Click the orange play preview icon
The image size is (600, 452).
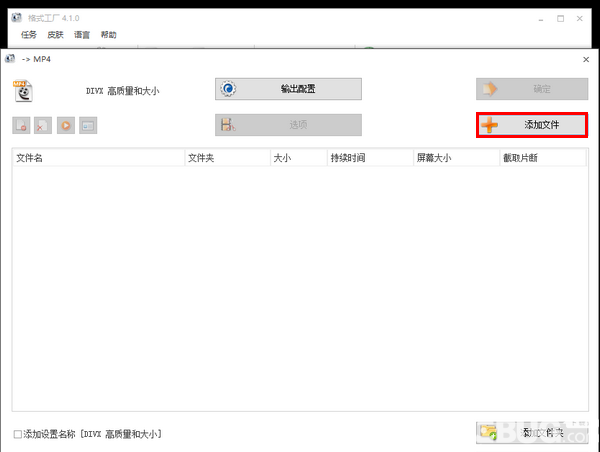(66, 125)
